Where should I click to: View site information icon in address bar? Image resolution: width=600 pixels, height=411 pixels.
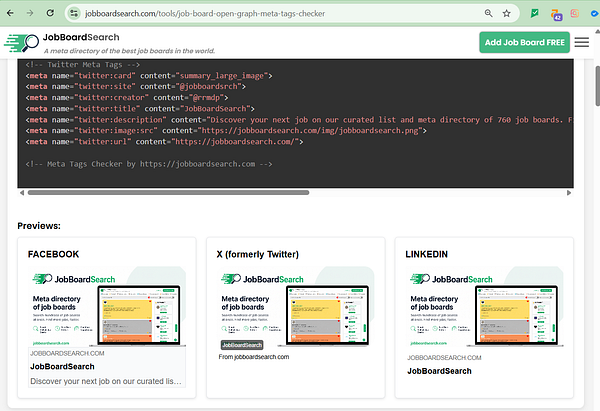point(73,14)
